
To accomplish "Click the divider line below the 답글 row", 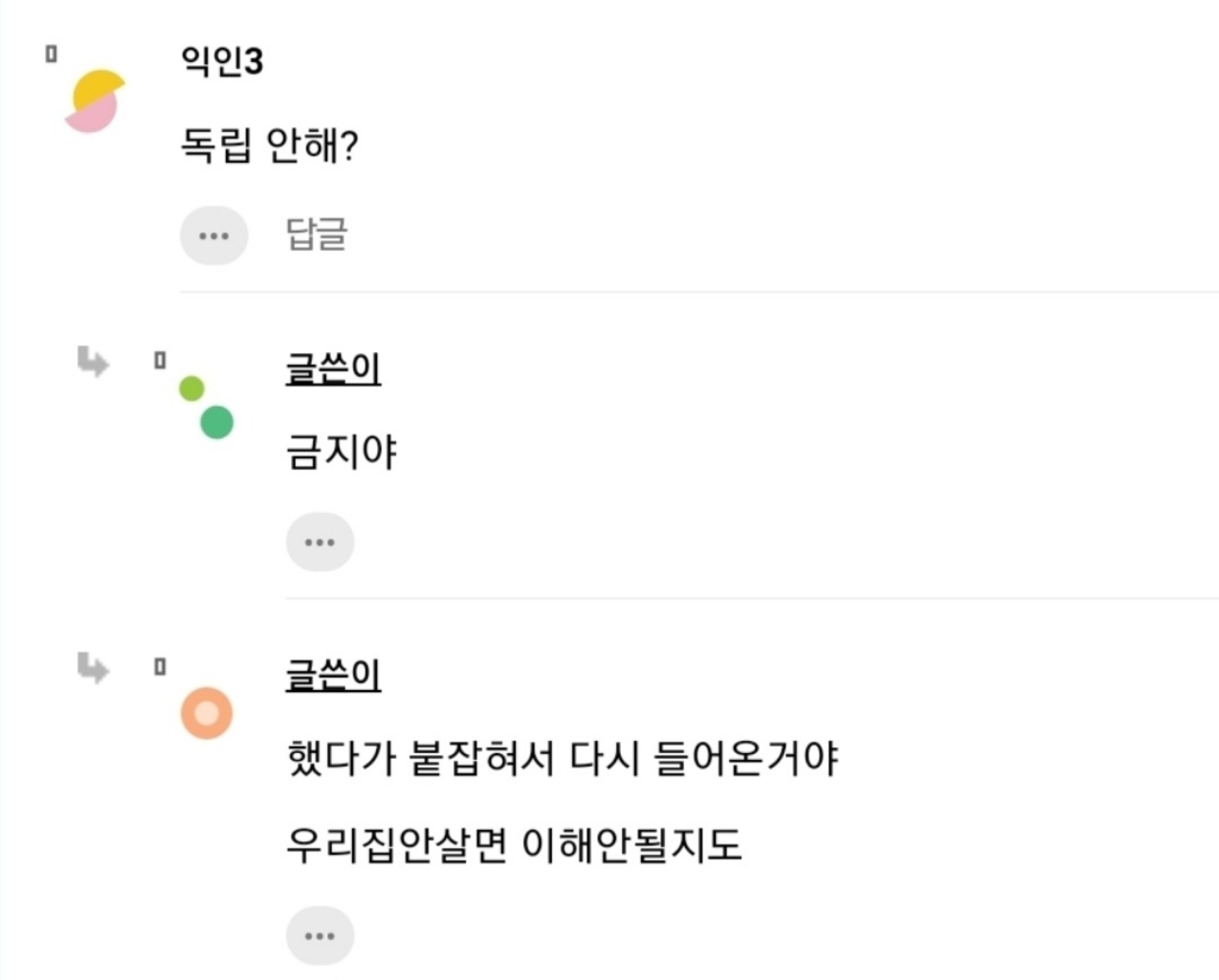I will pos(698,292).
